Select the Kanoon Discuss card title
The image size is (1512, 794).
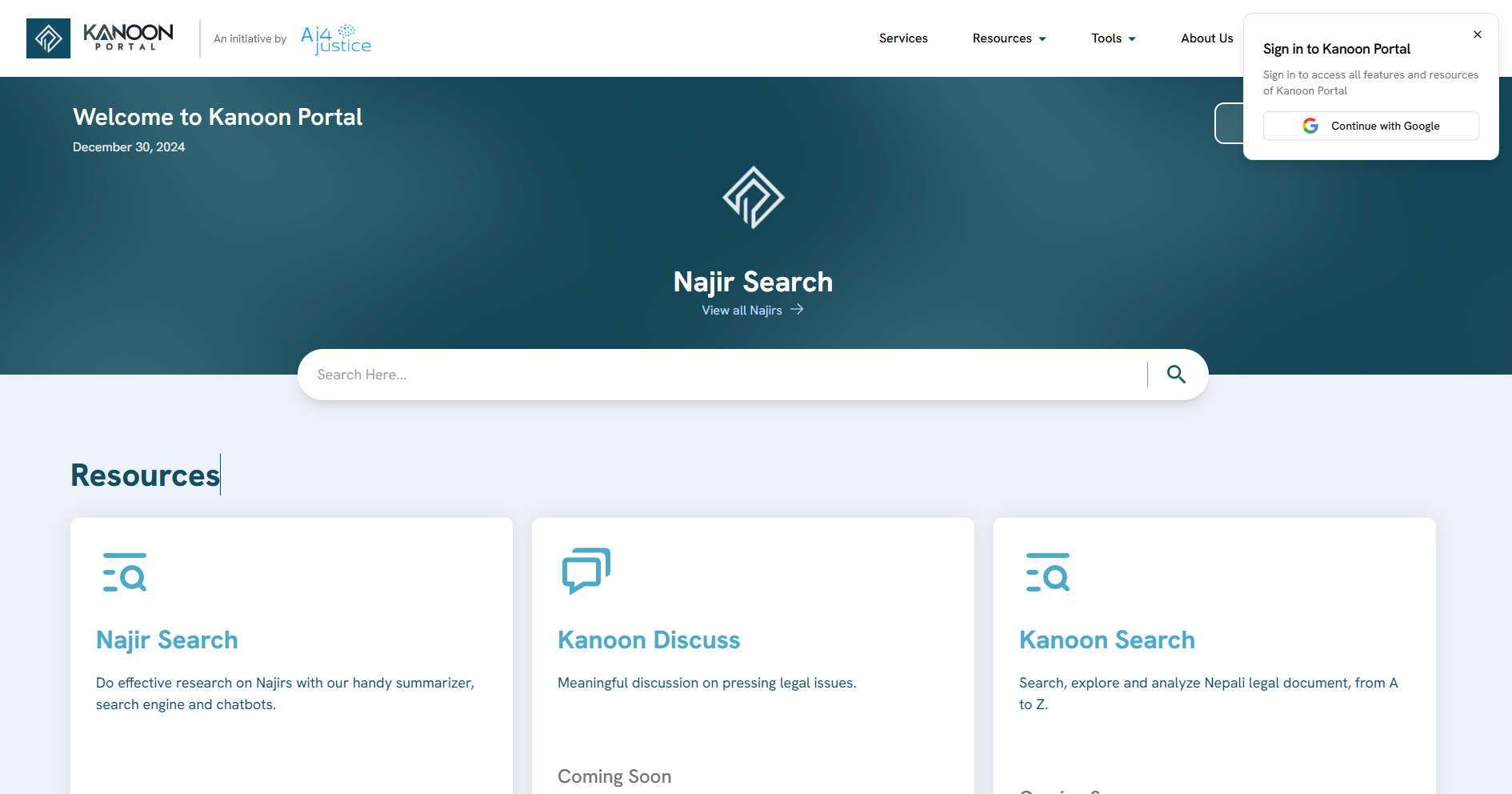pyautogui.click(x=648, y=640)
